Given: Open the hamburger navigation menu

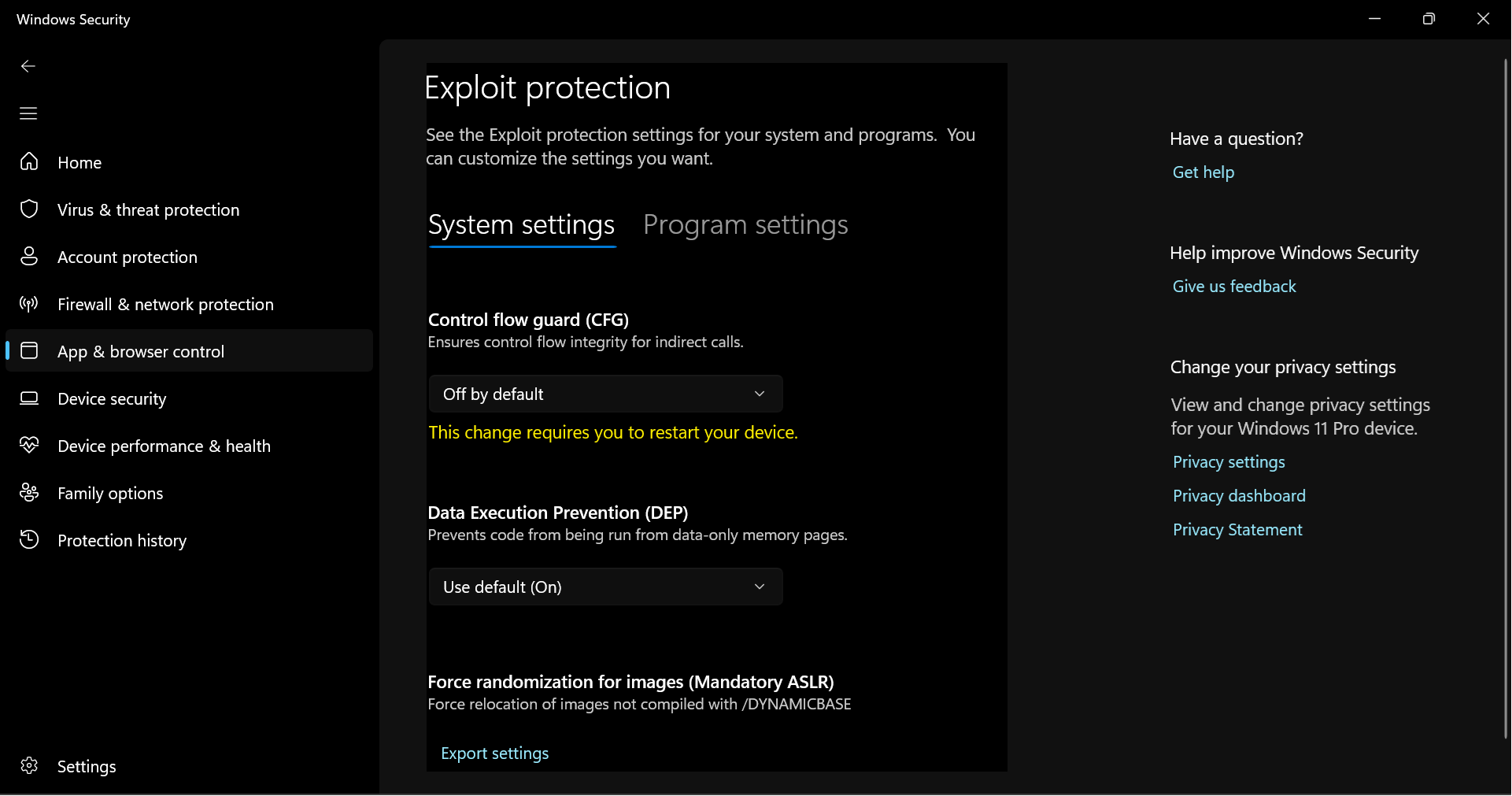Looking at the screenshot, I should (28, 113).
